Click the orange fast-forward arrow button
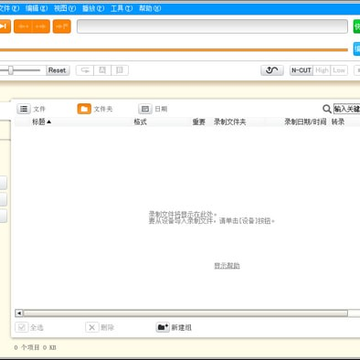The height and width of the screenshot is (360, 360). (x=41, y=27)
